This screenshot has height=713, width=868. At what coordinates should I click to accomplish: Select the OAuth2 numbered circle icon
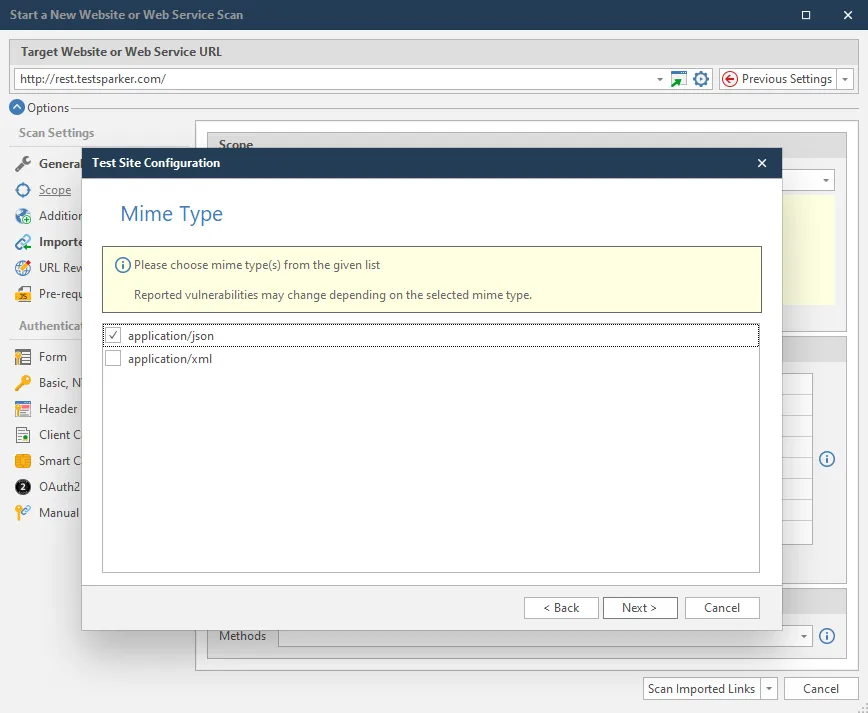point(22,486)
